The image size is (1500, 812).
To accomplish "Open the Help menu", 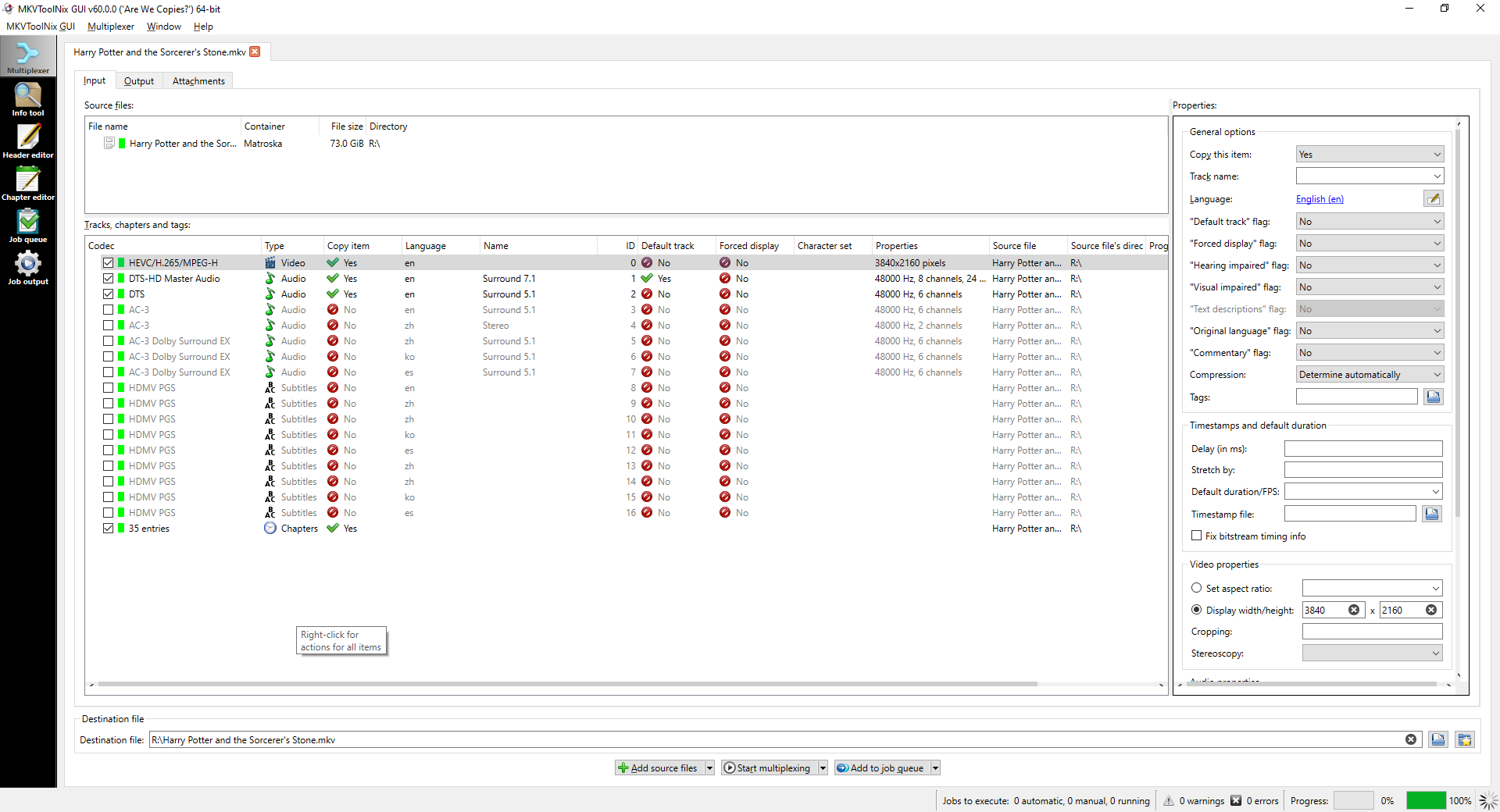I will click(x=203, y=27).
